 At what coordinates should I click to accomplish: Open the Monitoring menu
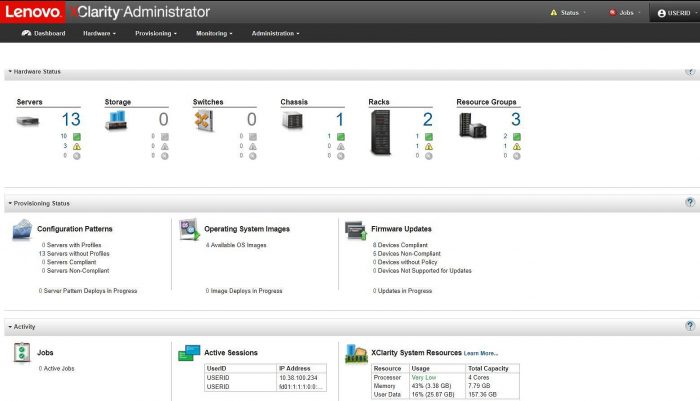(214, 33)
